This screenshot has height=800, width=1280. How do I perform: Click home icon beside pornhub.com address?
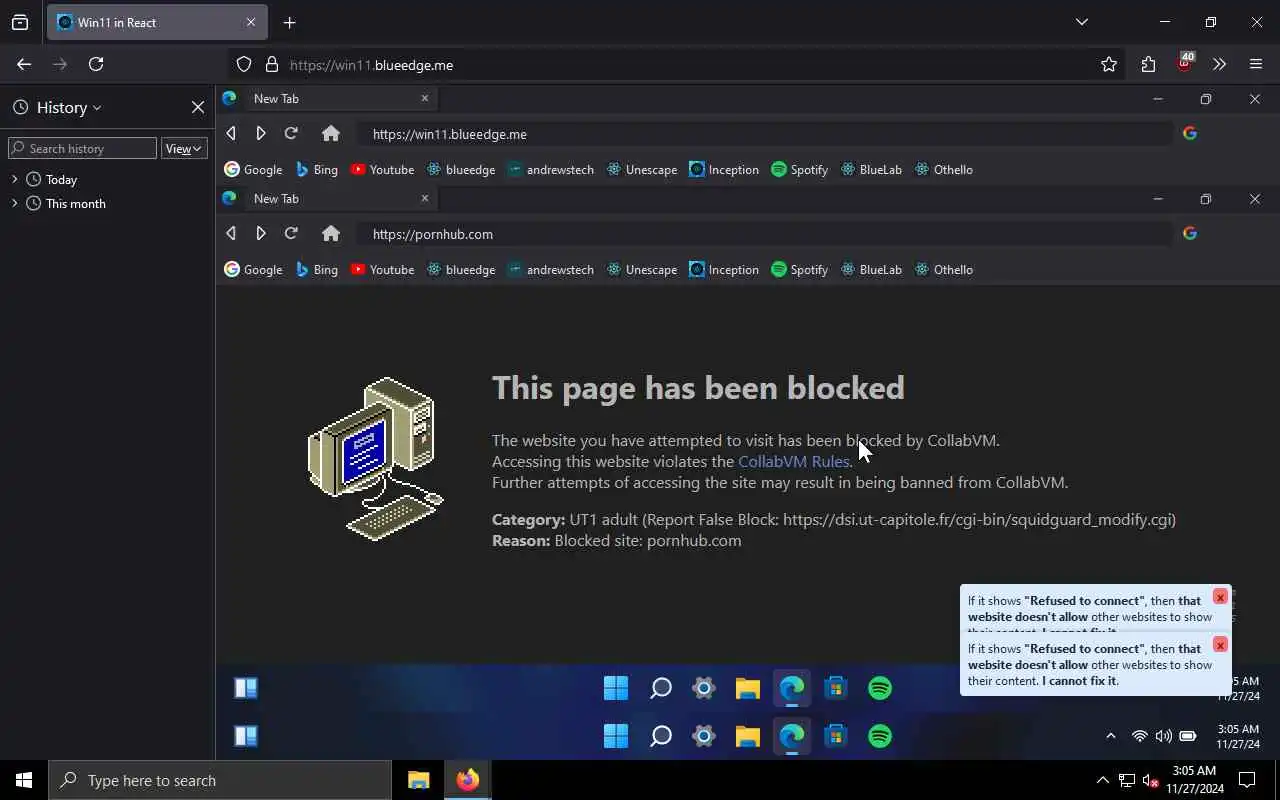tap(331, 233)
